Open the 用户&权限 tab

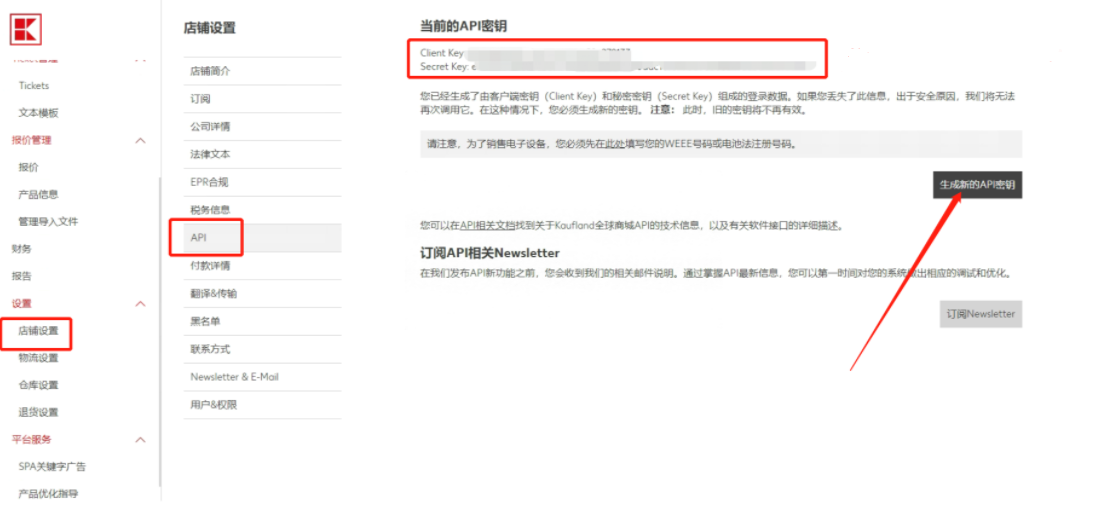tap(213, 405)
